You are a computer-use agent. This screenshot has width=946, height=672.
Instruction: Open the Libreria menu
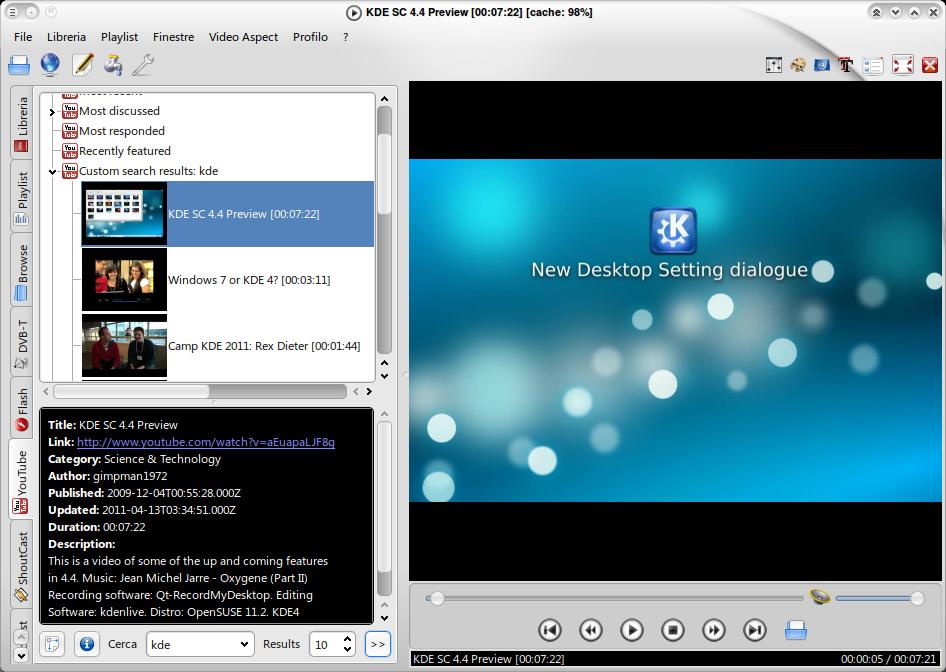tap(66, 37)
